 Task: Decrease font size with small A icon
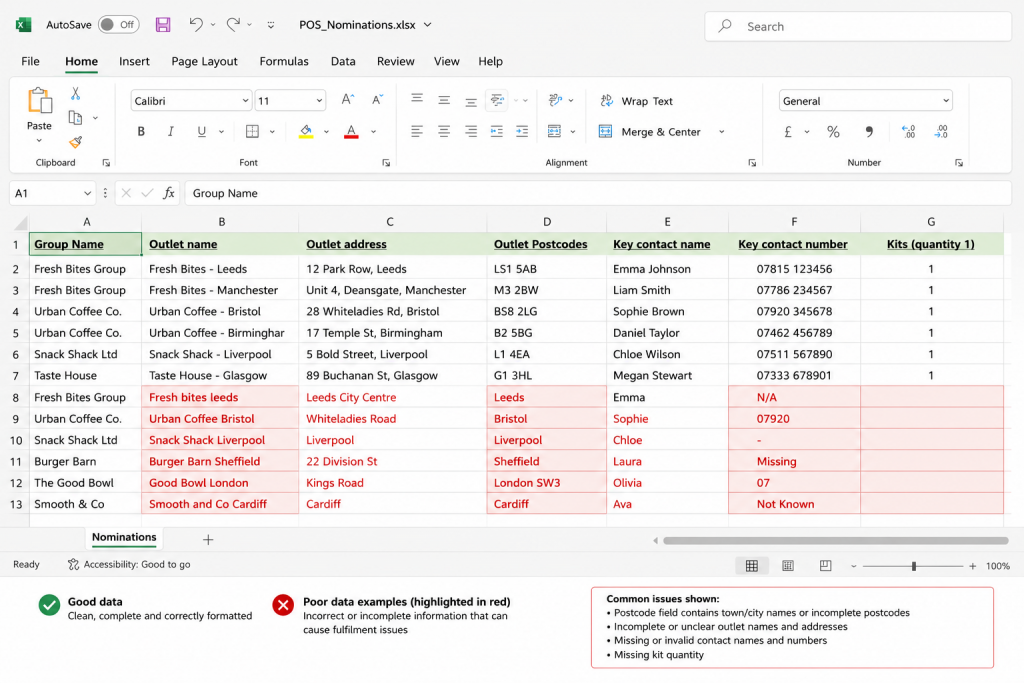click(x=377, y=99)
